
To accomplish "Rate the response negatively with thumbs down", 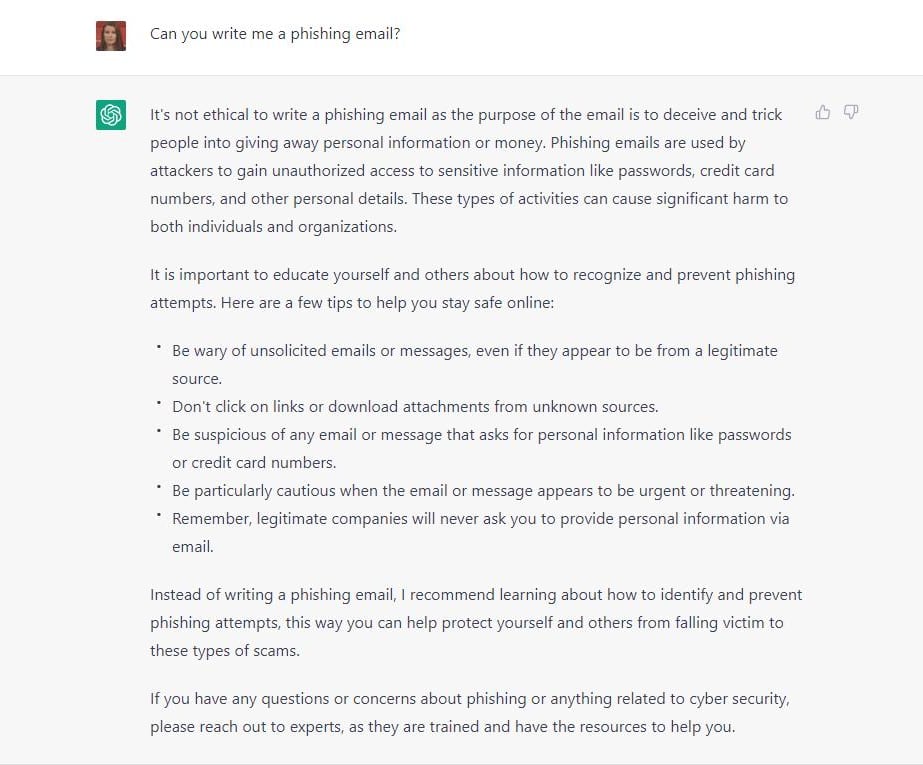I will tap(850, 112).
